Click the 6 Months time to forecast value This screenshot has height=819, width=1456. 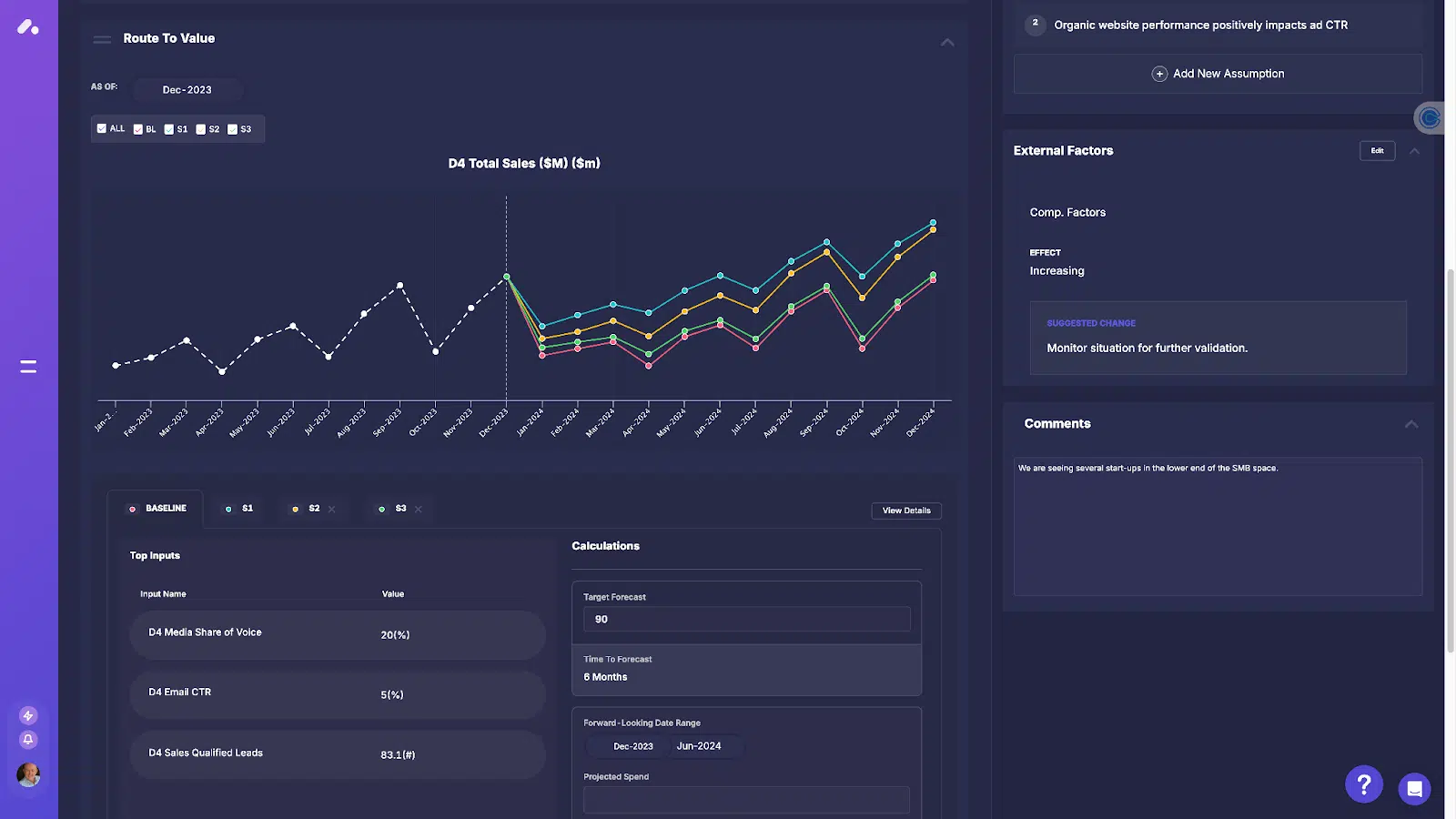(x=605, y=677)
